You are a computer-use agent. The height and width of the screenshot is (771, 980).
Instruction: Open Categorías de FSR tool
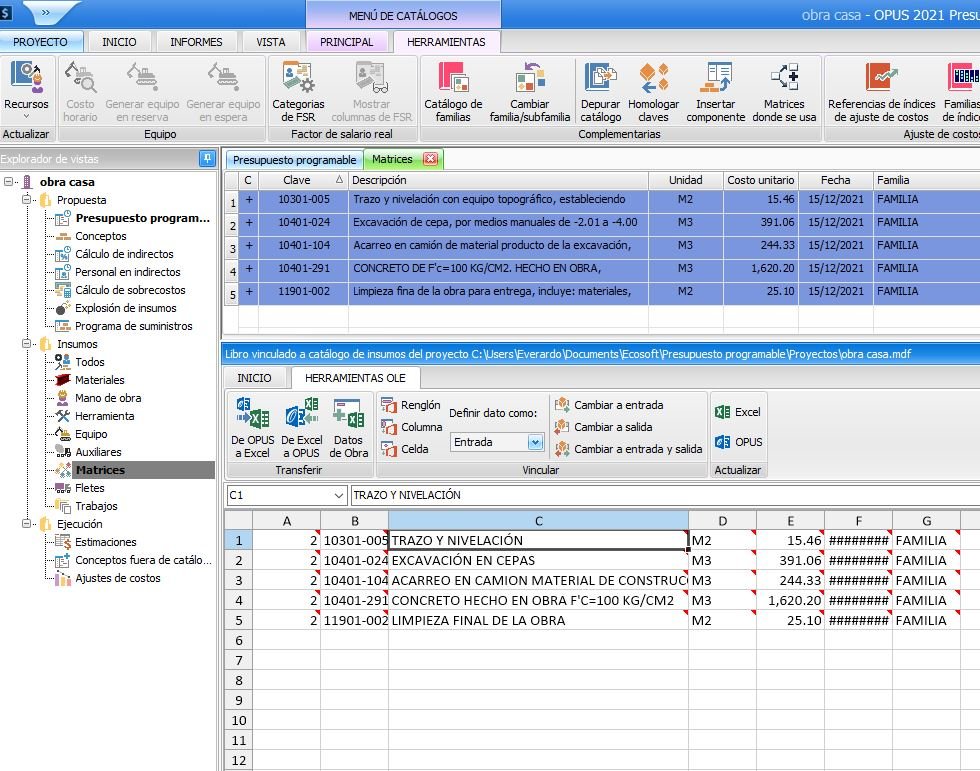click(x=298, y=91)
